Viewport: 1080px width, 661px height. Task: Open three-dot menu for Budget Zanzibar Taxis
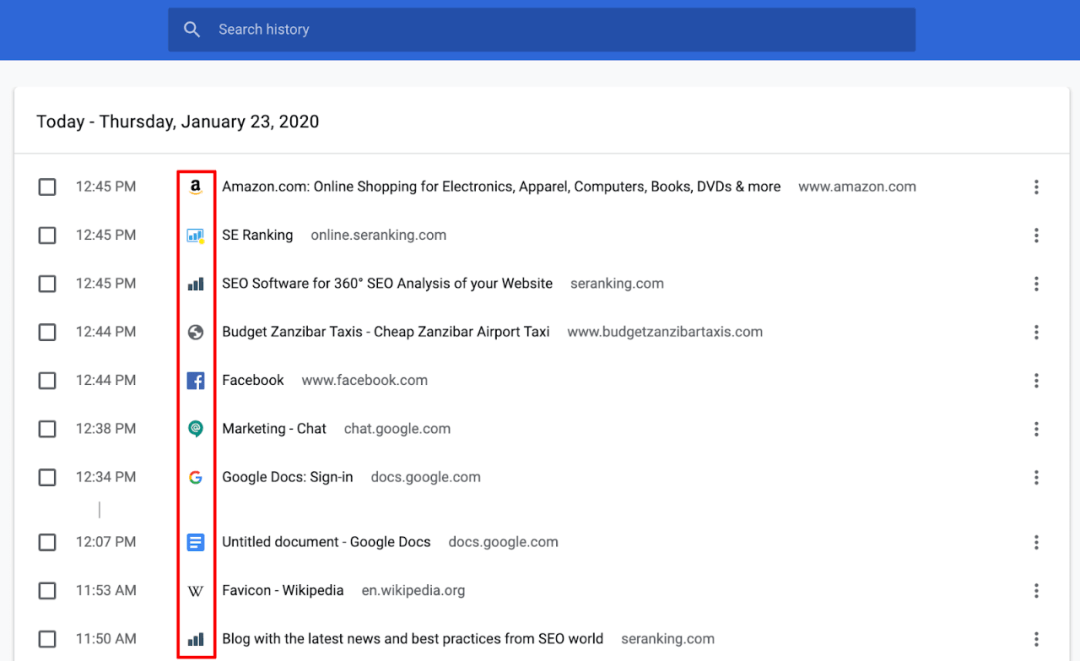[x=1036, y=332]
